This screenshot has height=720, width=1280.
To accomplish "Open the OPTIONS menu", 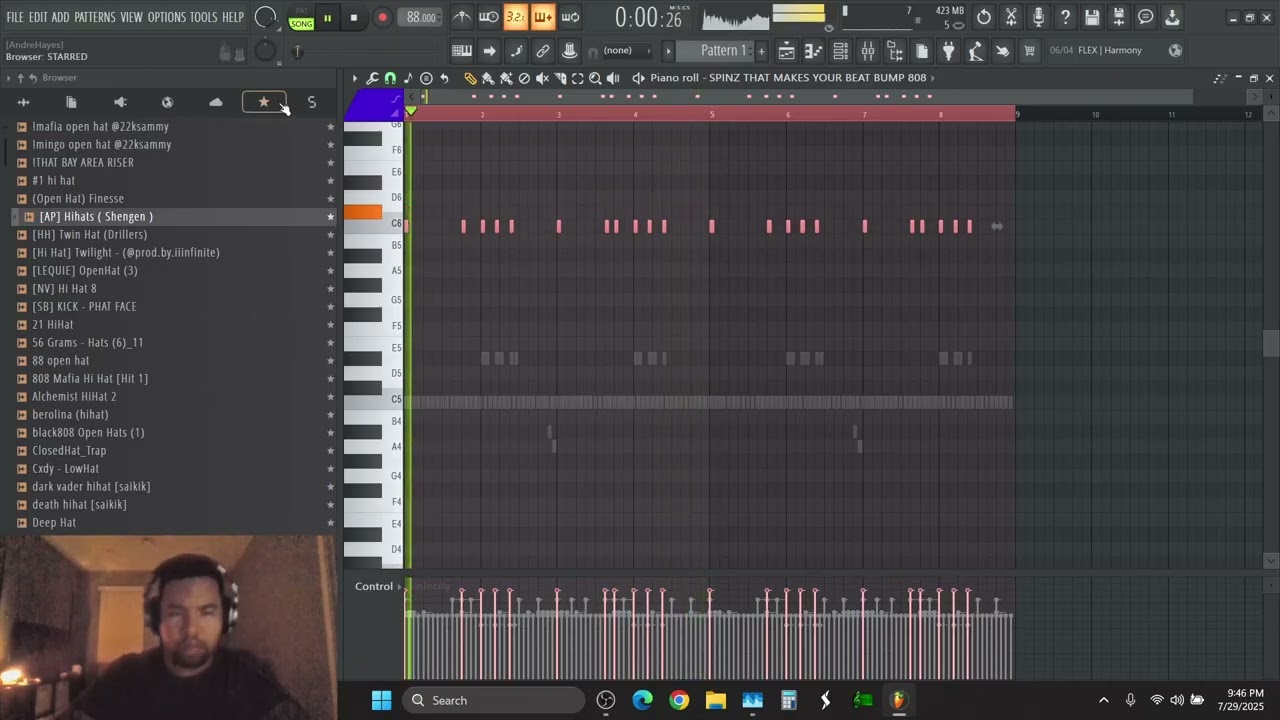I will pyautogui.click(x=167, y=17).
